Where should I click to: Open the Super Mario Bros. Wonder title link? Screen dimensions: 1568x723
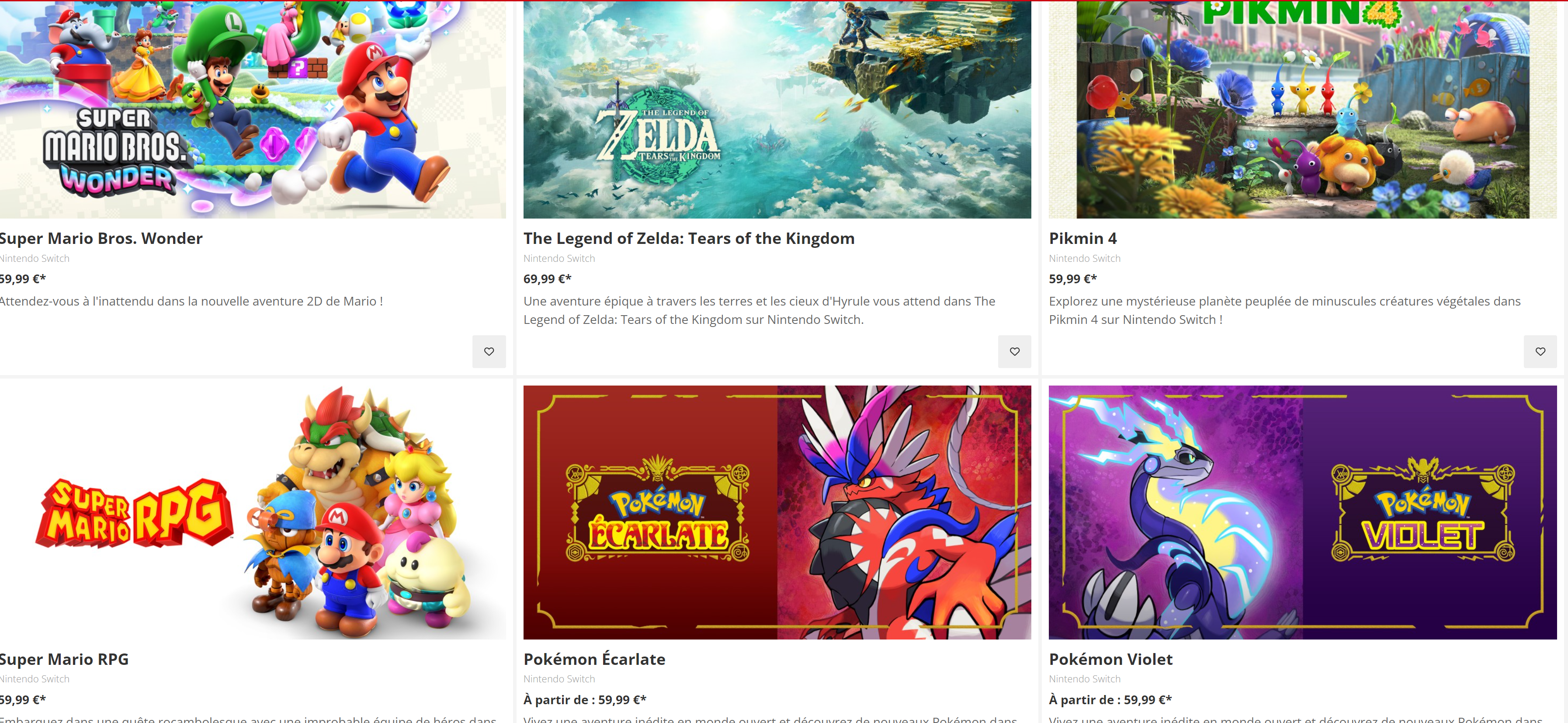(x=101, y=238)
